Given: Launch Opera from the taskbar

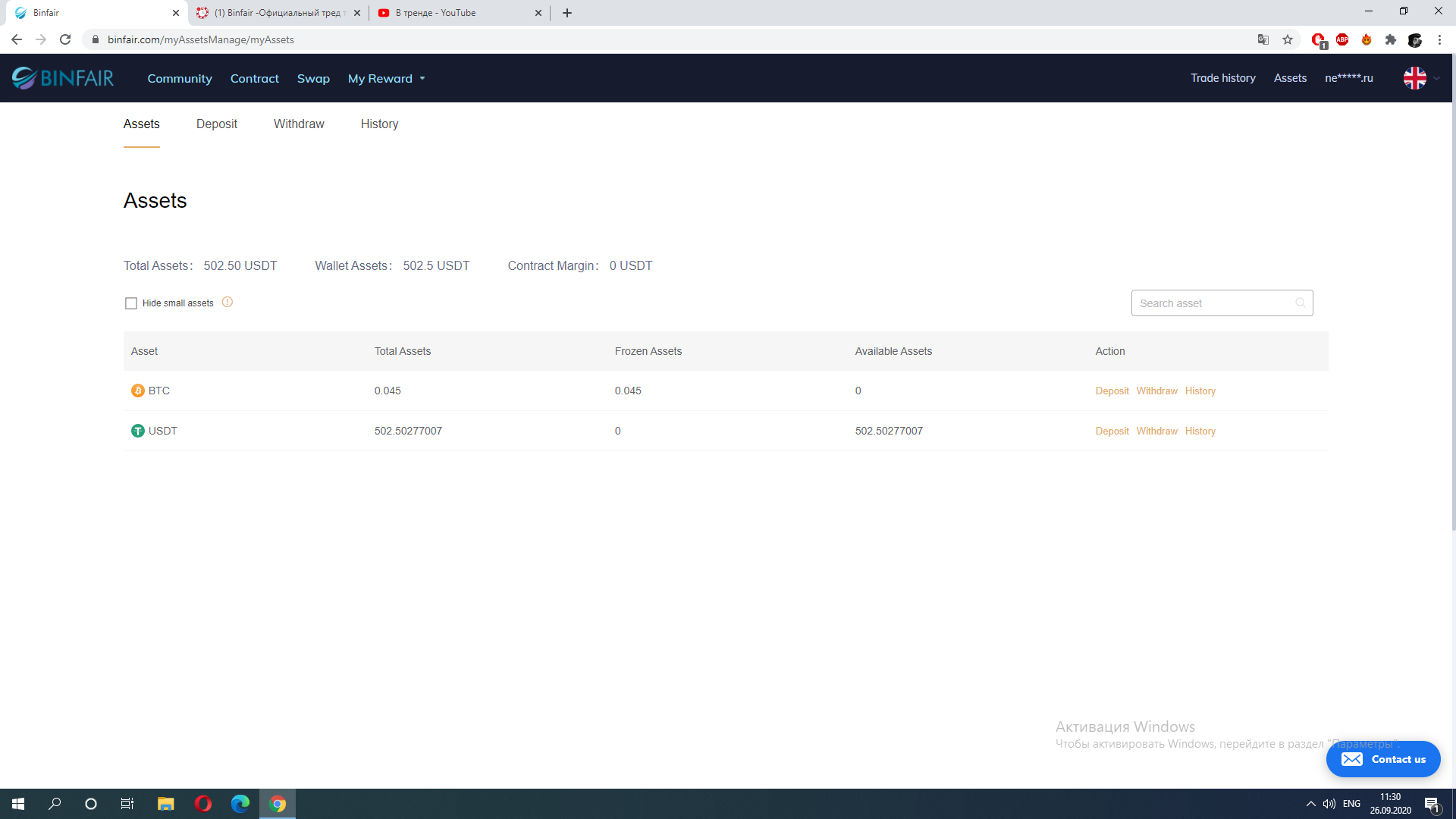Looking at the screenshot, I should (203, 804).
